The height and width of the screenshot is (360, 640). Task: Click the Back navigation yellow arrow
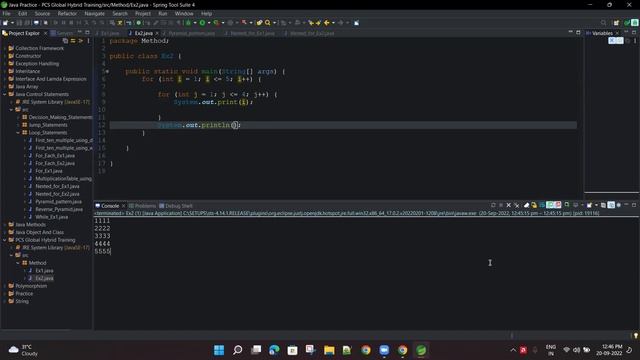click(x=327, y=23)
